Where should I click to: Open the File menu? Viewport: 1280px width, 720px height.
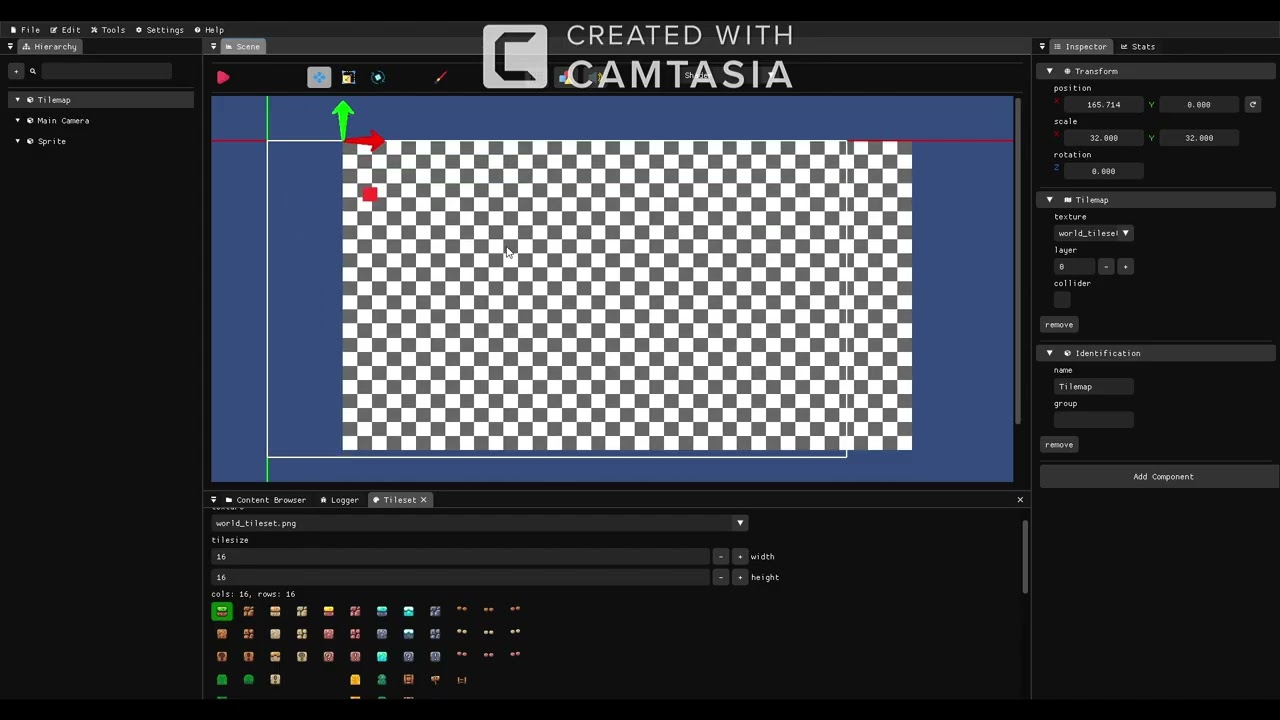click(25, 30)
